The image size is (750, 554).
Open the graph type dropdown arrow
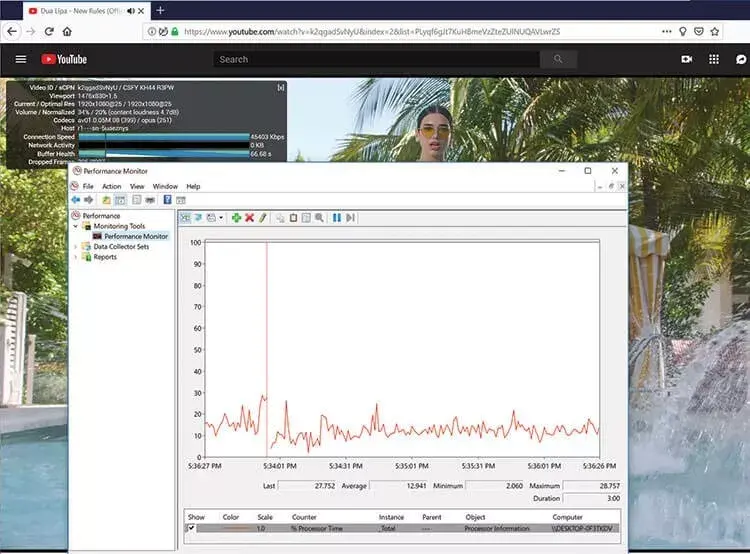coord(221,218)
